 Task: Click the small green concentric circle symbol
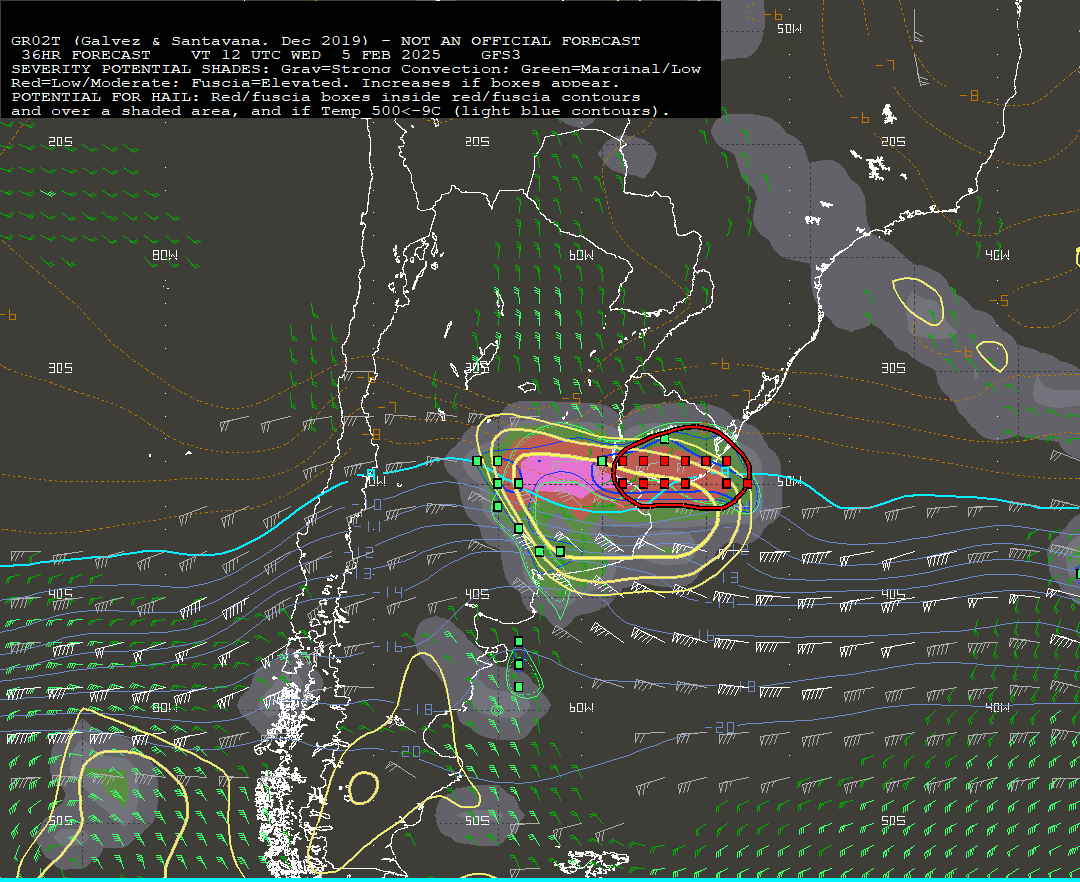(497, 710)
